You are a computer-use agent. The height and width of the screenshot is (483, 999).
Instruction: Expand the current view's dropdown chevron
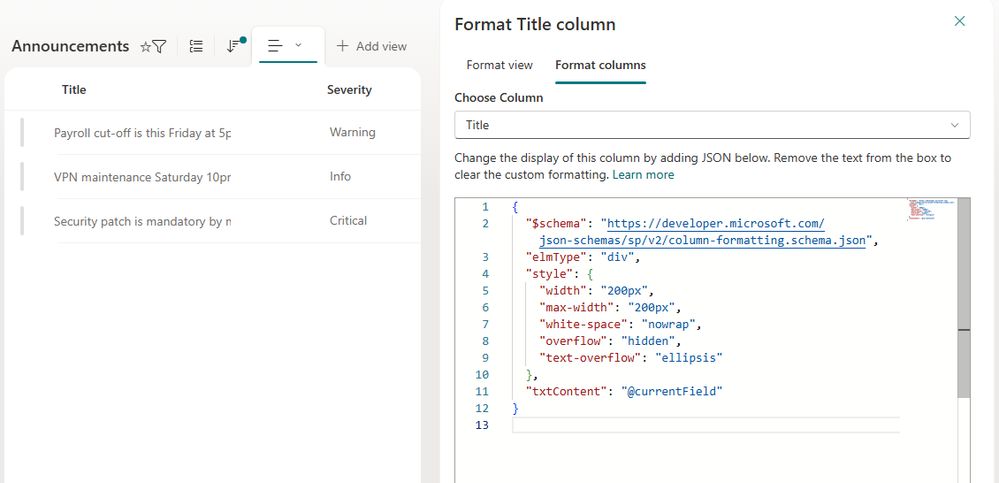click(298, 45)
